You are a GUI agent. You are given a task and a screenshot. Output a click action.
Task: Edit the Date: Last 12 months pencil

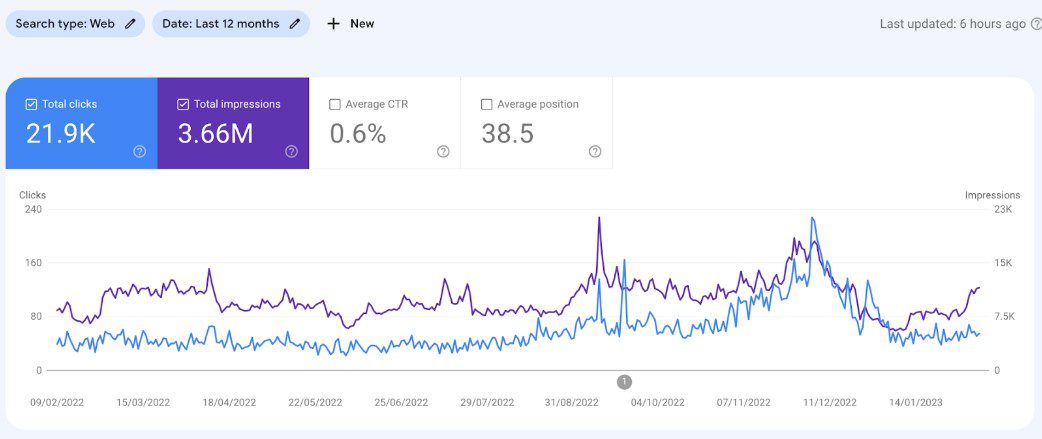coord(295,24)
